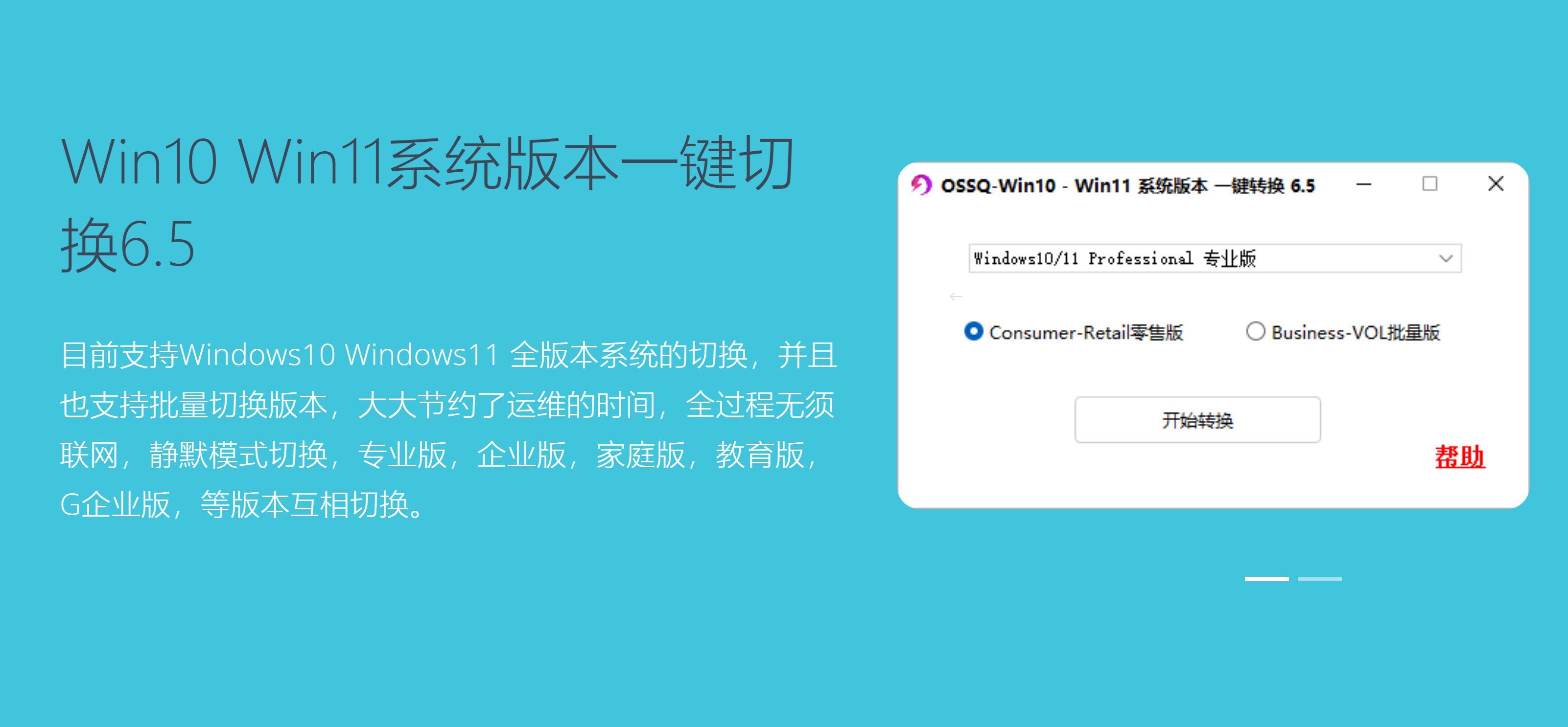The width and height of the screenshot is (1568, 727).
Task: Maximize the OSSQ conversion window
Action: [x=1430, y=184]
